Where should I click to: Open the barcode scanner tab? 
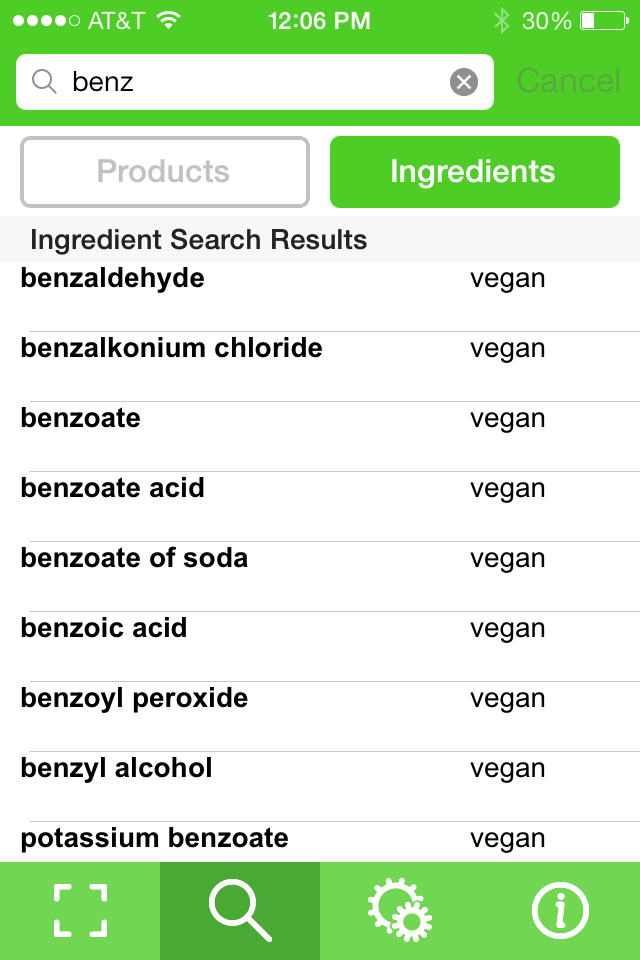point(80,910)
